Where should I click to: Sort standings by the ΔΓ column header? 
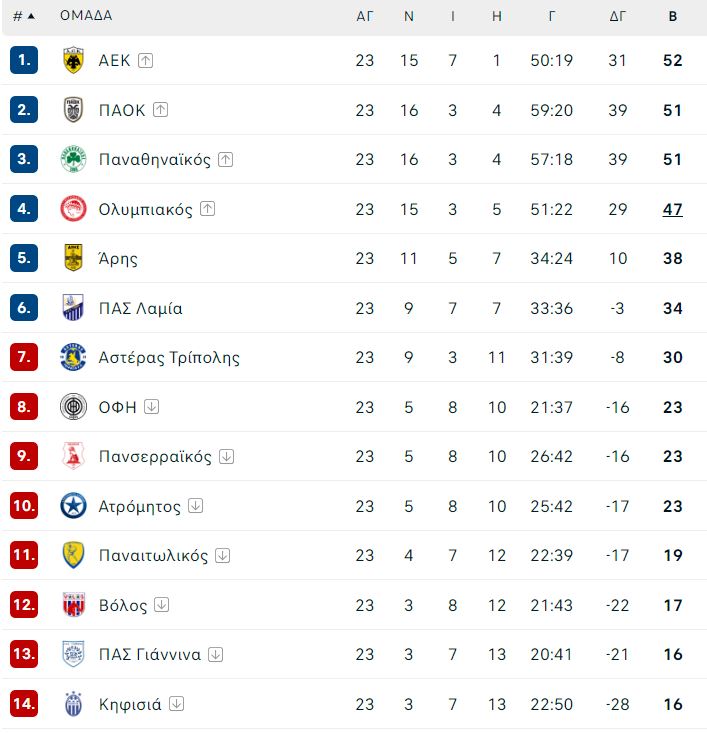617,16
